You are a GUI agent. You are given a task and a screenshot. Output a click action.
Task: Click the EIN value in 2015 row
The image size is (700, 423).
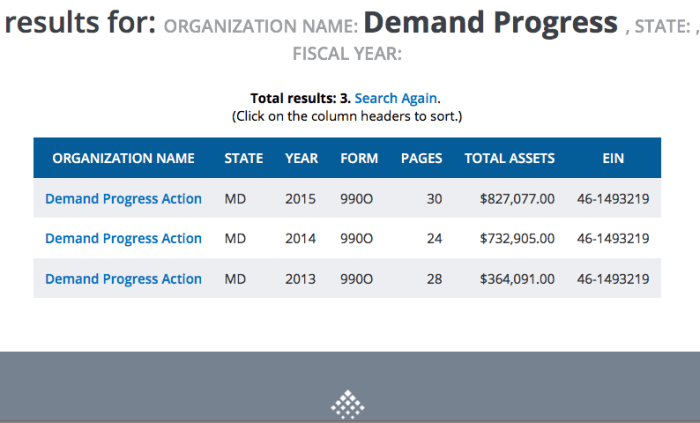pos(613,199)
